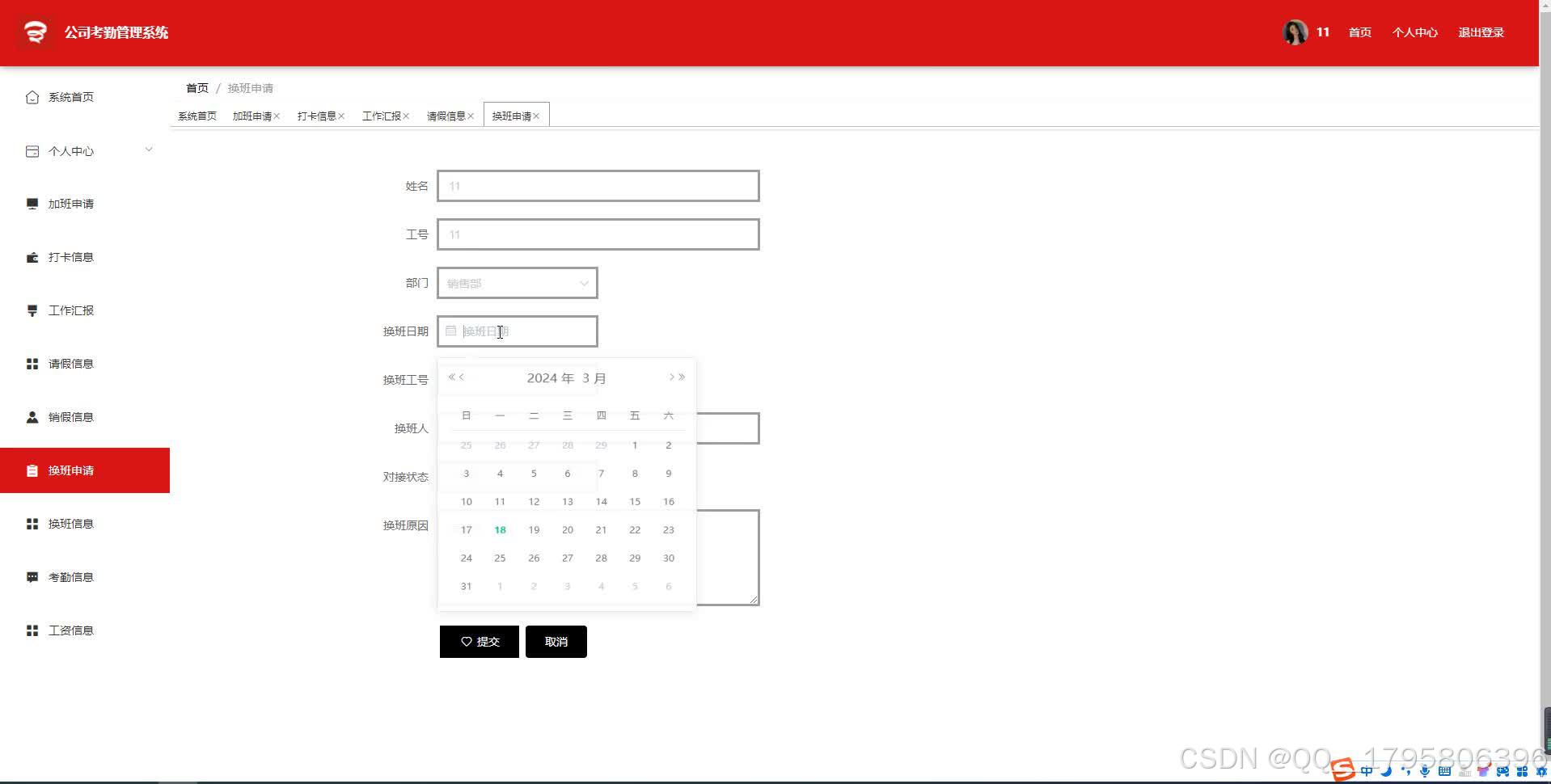Viewport: 1551px width, 784px height.
Task: Switch to the 打卡信息 tab
Action: click(317, 116)
